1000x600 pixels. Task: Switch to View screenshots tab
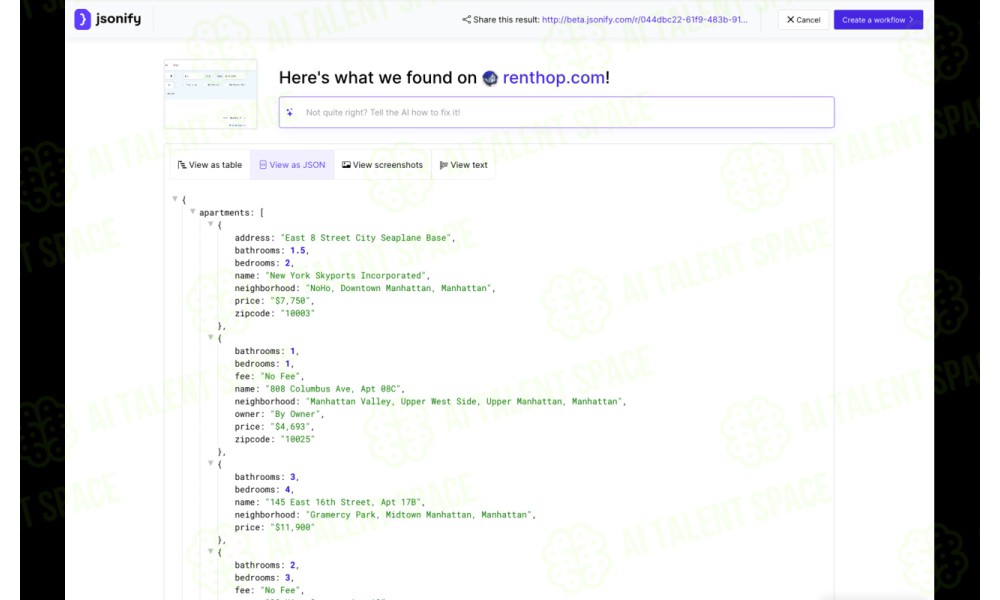click(x=383, y=165)
